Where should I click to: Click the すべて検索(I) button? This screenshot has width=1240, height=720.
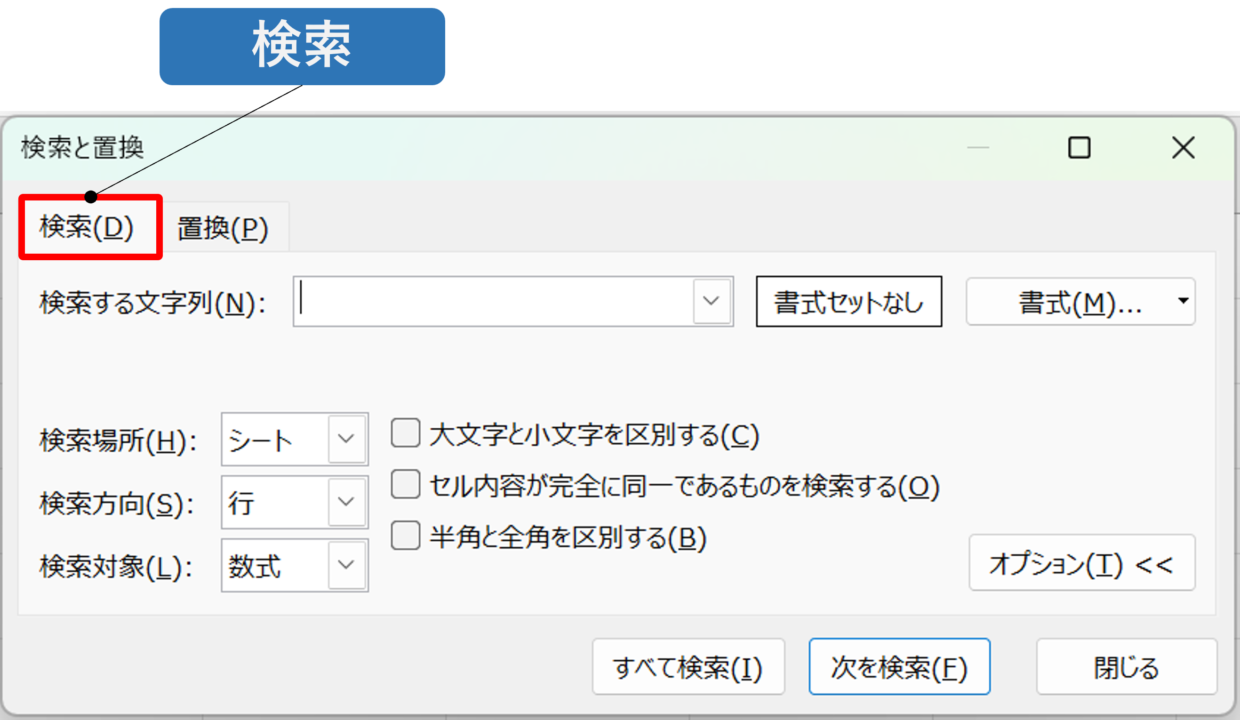point(688,667)
